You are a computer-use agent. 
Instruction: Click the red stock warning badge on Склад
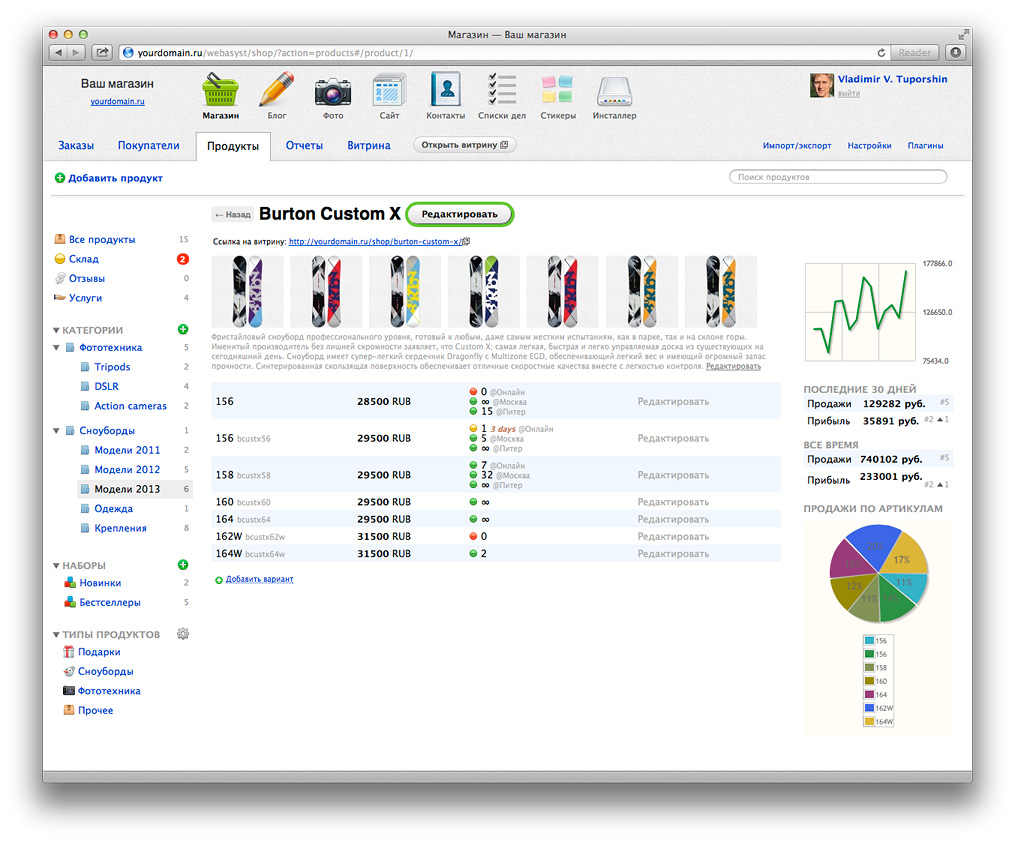(x=183, y=259)
